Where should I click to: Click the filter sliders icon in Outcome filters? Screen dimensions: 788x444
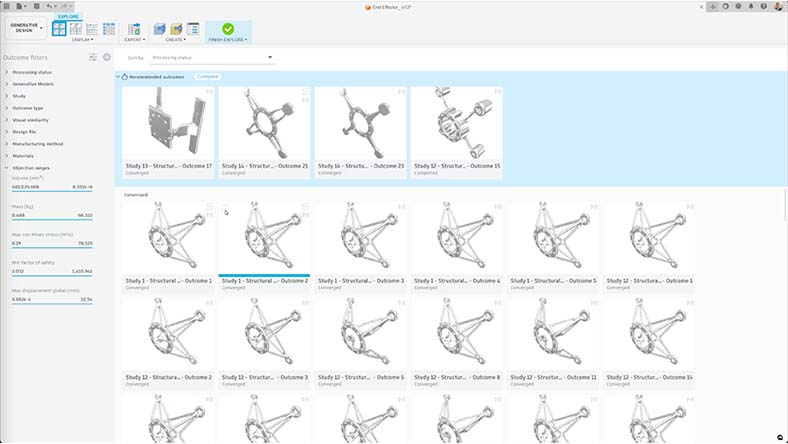click(93, 57)
